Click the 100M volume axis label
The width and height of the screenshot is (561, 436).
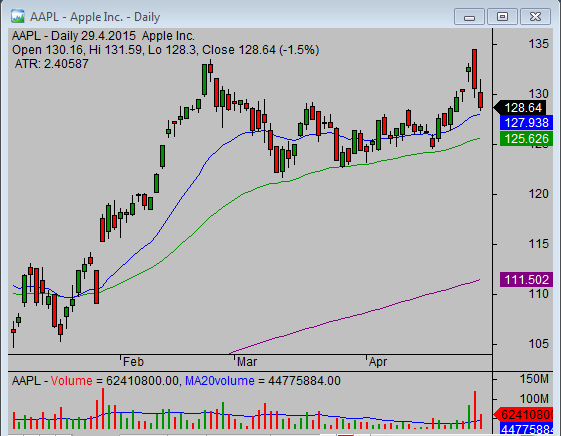[534, 398]
